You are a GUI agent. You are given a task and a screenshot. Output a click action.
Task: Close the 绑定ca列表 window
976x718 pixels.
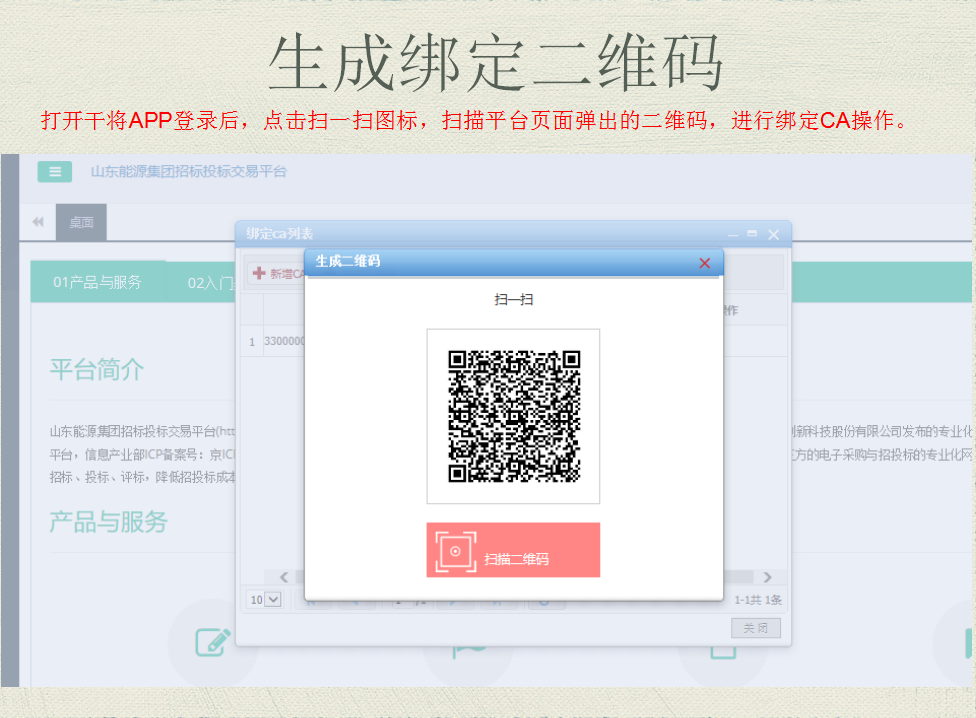point(774,235)
